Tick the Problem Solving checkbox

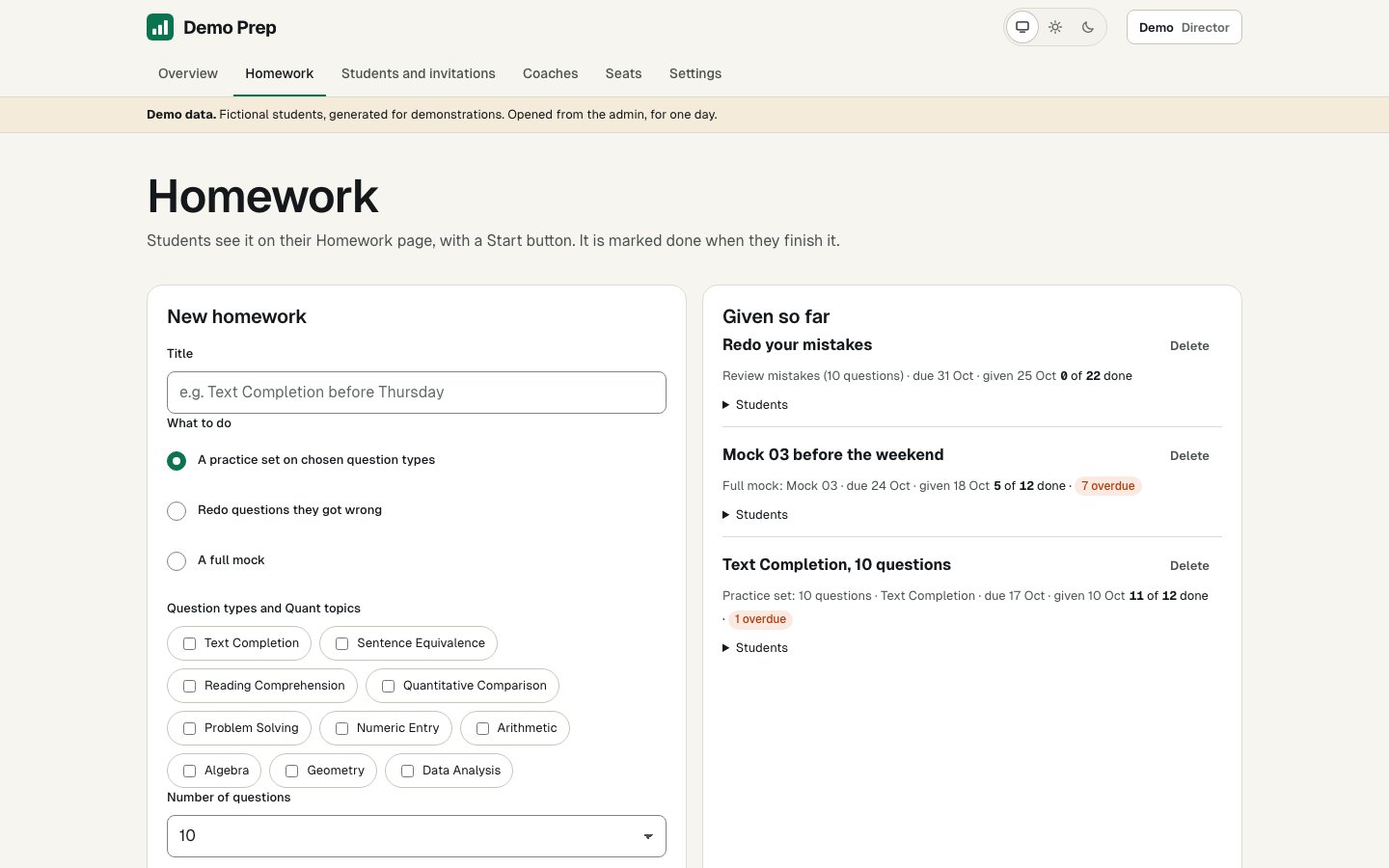tap(190, 728)
